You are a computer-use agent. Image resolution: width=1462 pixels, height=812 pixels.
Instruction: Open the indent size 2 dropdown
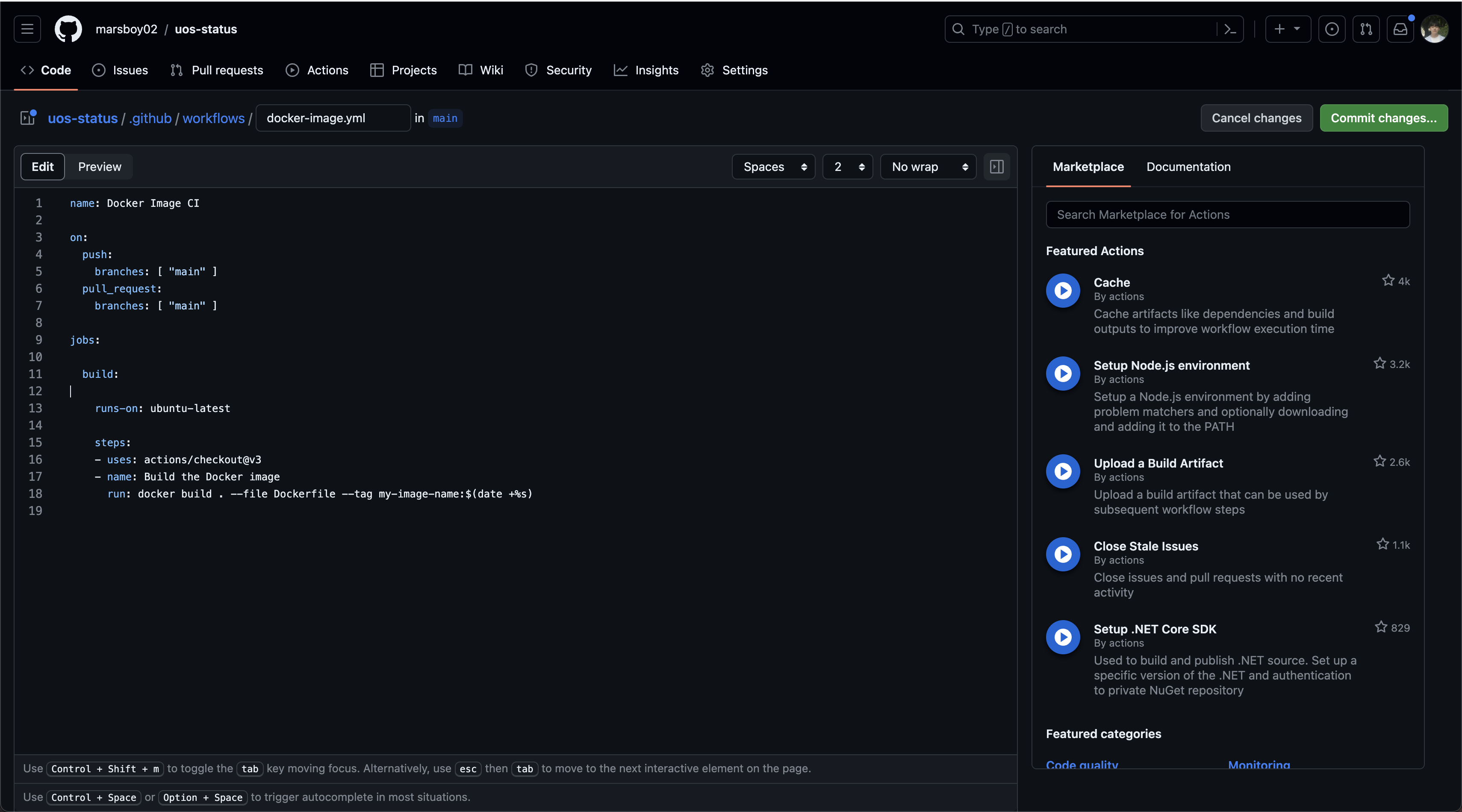pos(848,167)
